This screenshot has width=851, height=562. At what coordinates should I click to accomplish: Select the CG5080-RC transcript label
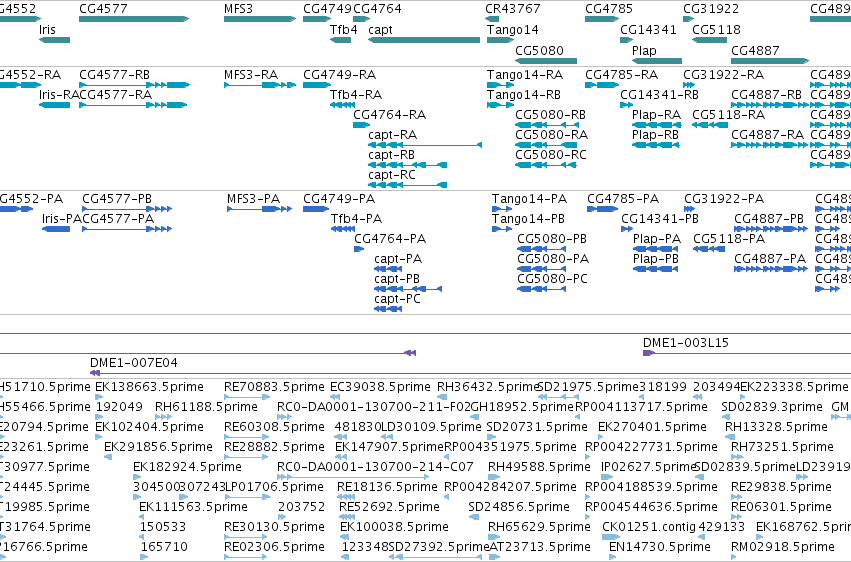[551, 155]
